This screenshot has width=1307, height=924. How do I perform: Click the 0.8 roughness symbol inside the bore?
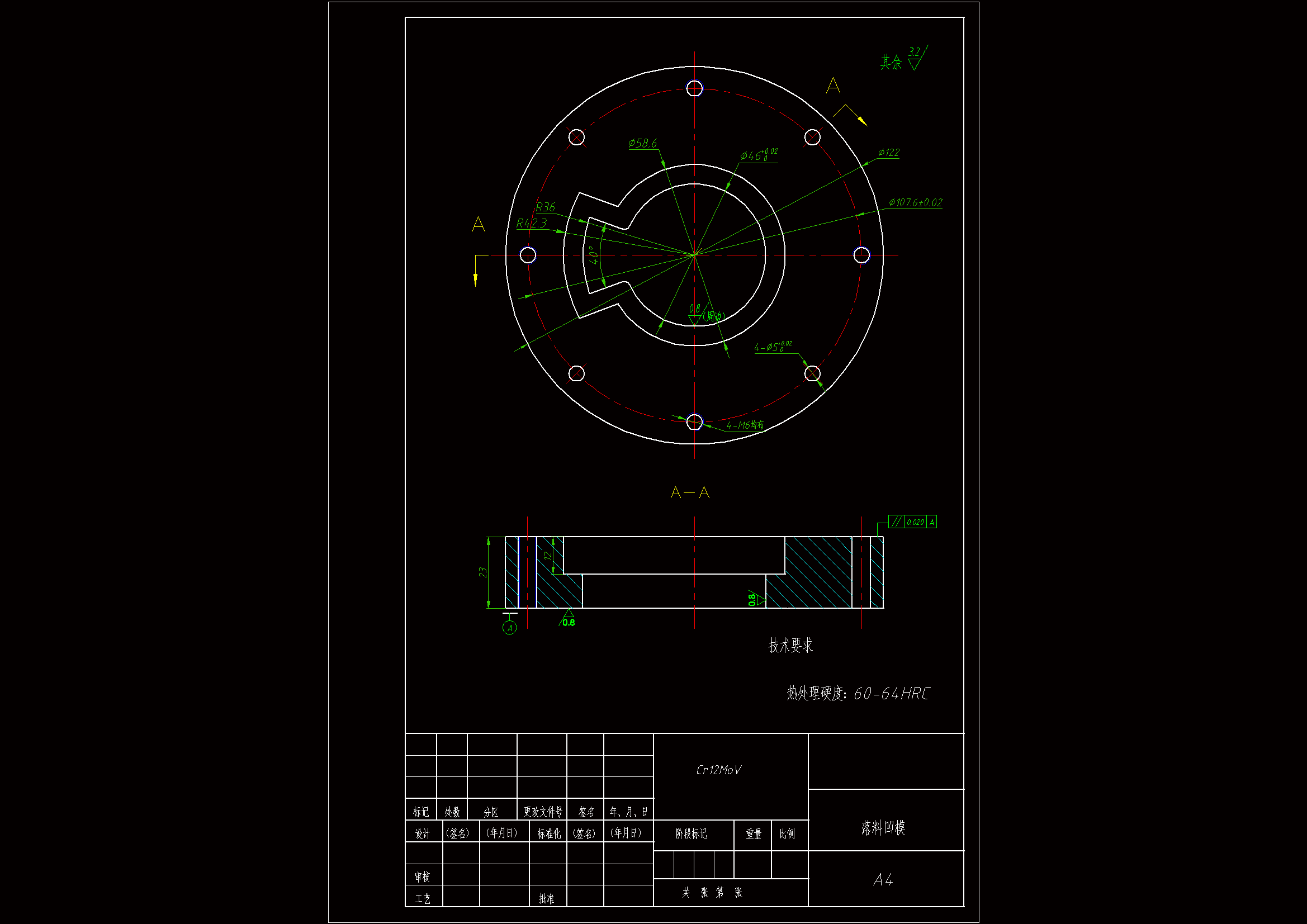click(695, 314)
